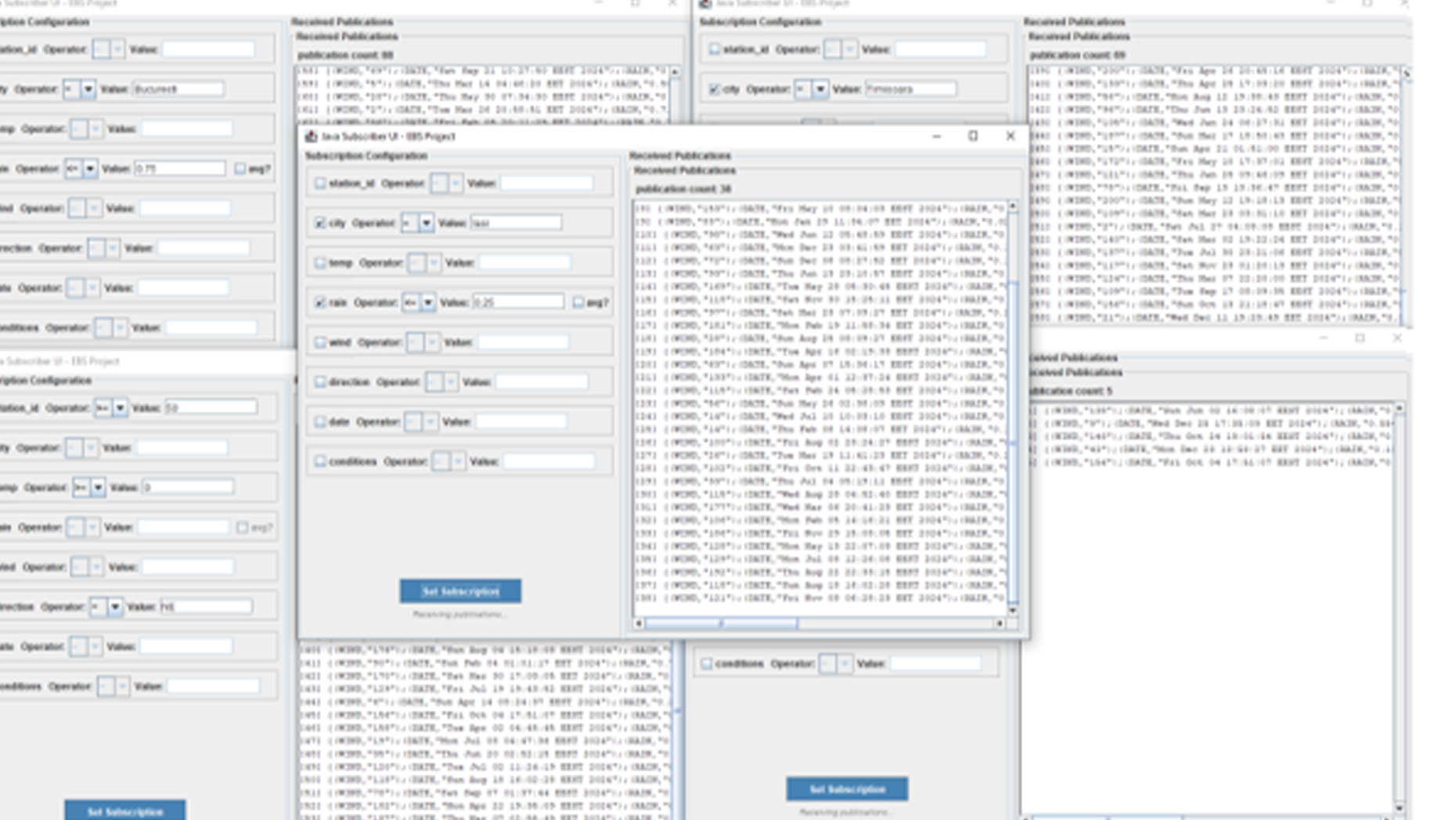Click the left arrow of the front window's horizontal scrollbar

639,623
